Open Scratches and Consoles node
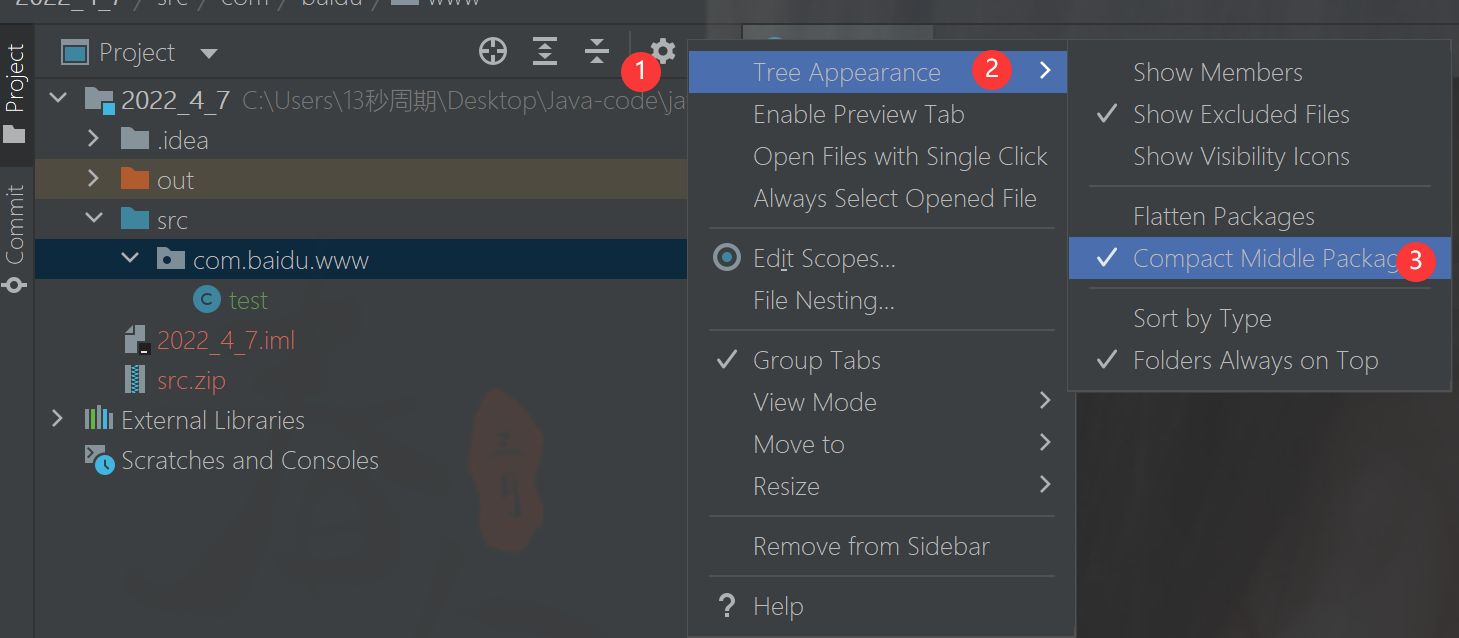The width and height of the screenshot is (1459, 638). (250, 461)
